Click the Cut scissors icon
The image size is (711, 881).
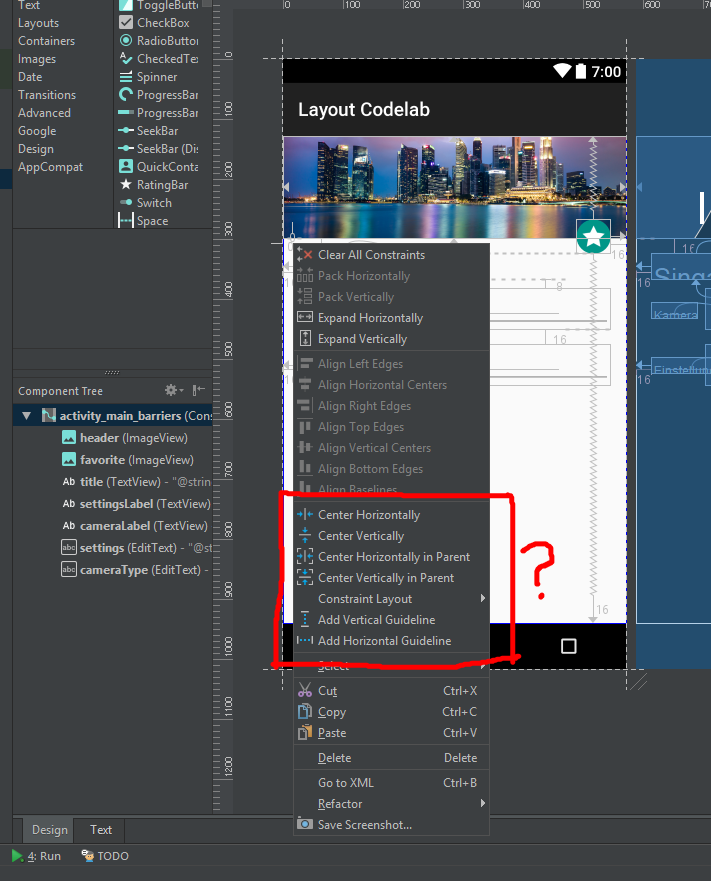coord(305,690)
